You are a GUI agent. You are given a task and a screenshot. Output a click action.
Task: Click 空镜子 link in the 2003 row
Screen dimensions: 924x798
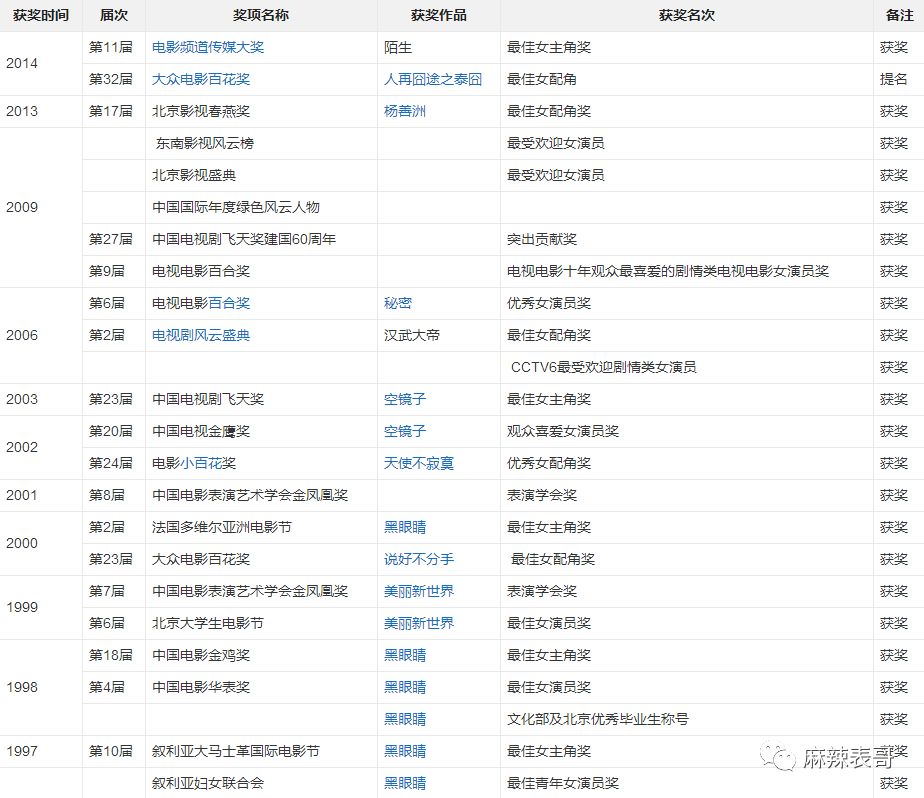click(x=405, y=399)
